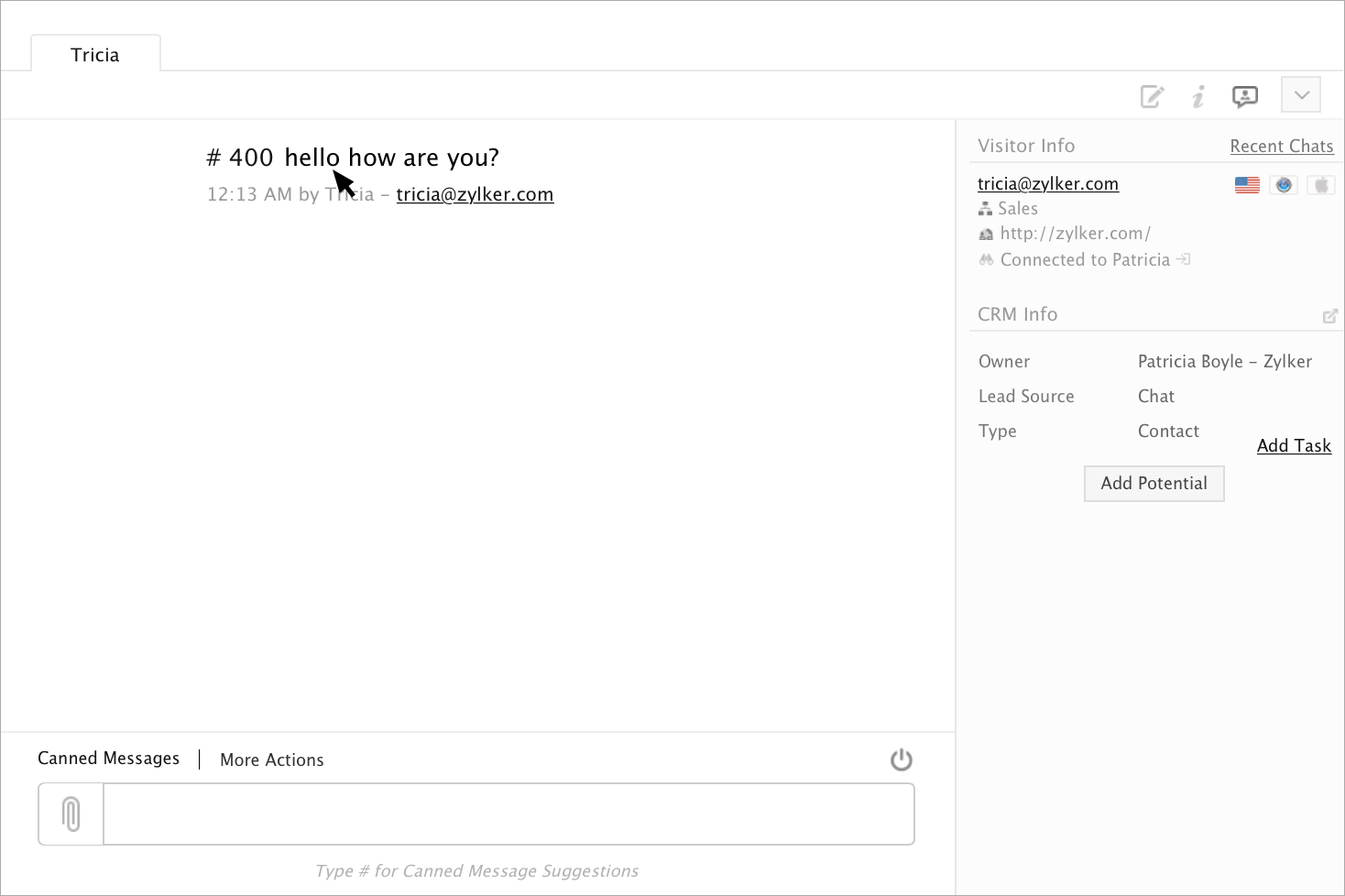Click the chat bubble with person icon

click(x=1245, y=96)
